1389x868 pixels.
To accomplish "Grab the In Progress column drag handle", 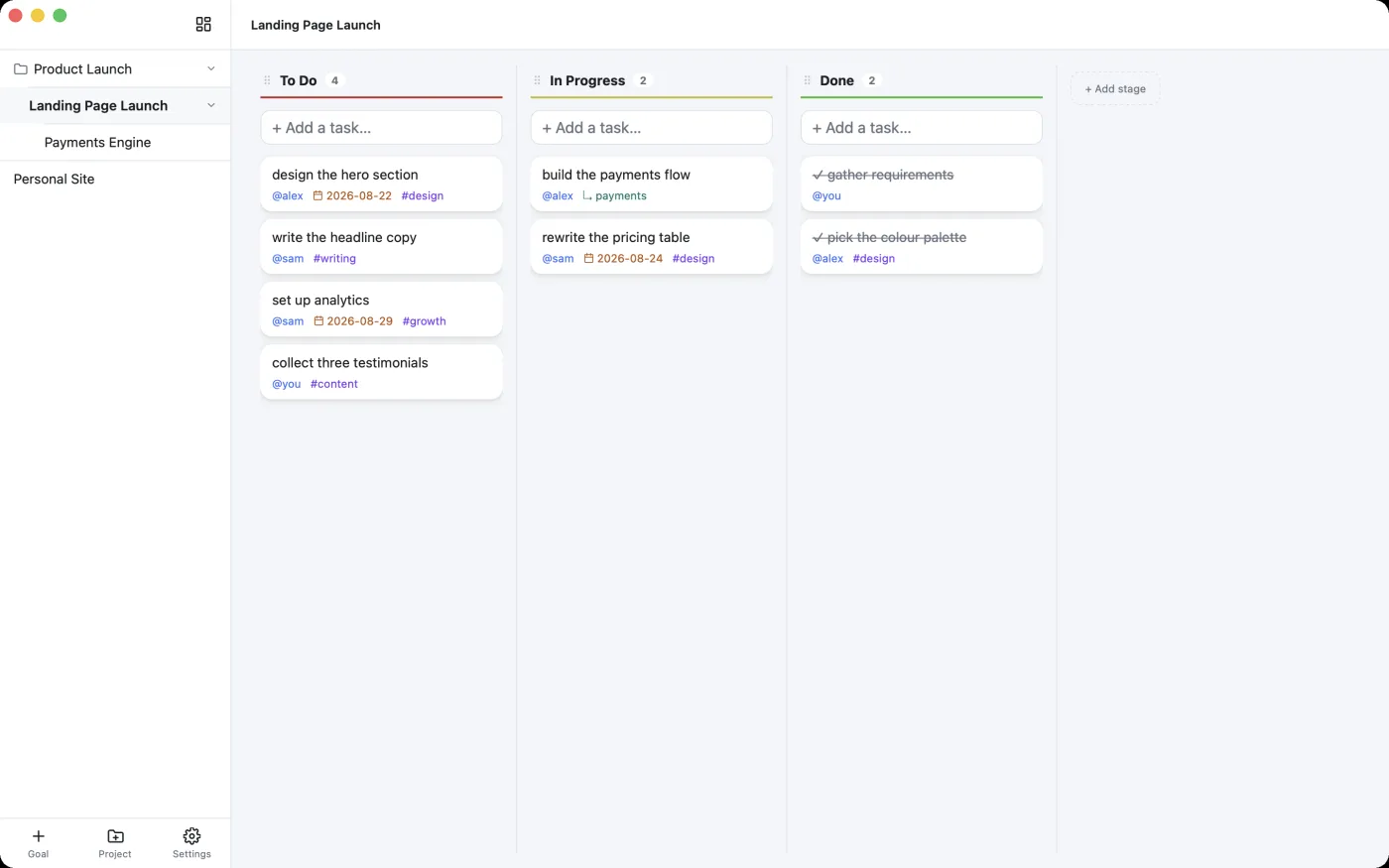I will pyautogui.click(x=537, y=80).
